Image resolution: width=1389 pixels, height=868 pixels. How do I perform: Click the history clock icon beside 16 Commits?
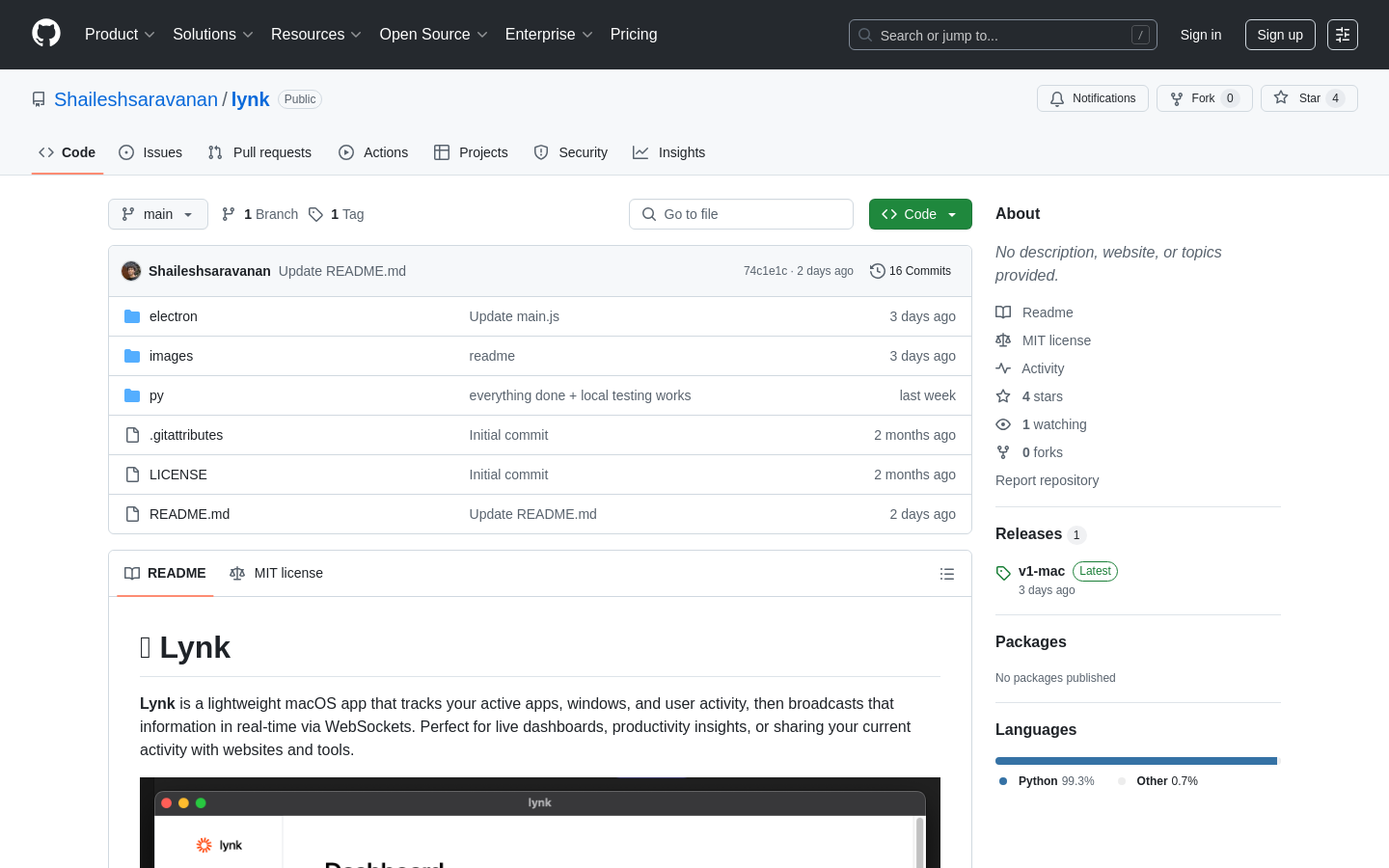coord(878,271)
